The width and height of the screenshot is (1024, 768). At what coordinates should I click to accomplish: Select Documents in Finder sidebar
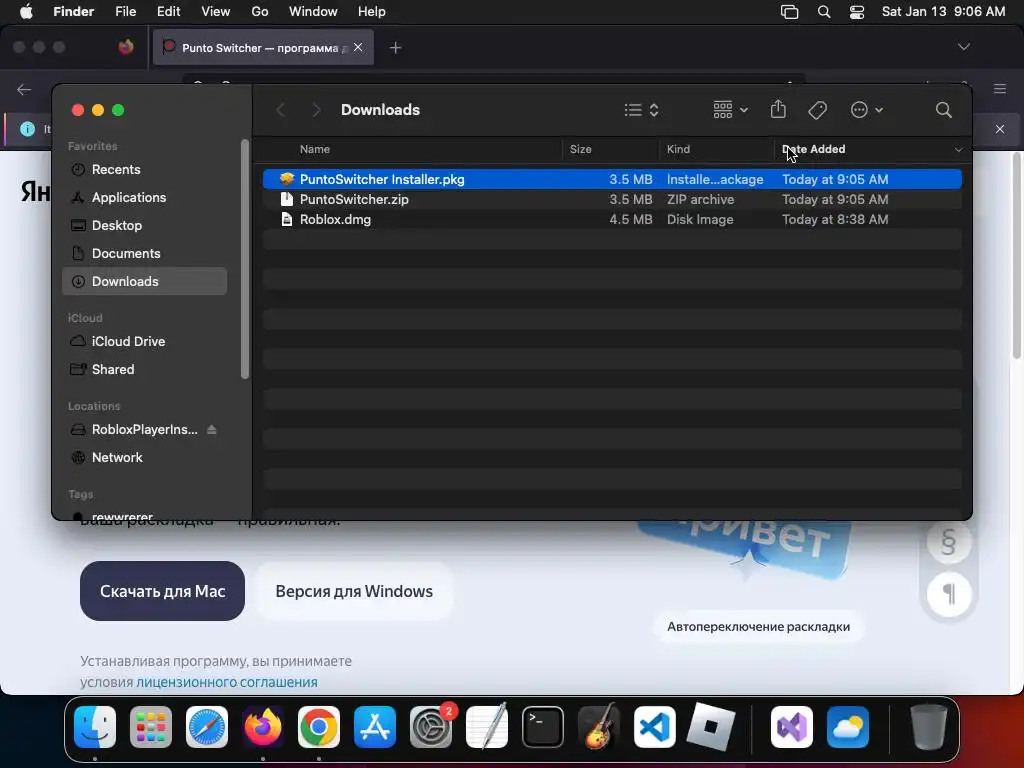[144, 254]
